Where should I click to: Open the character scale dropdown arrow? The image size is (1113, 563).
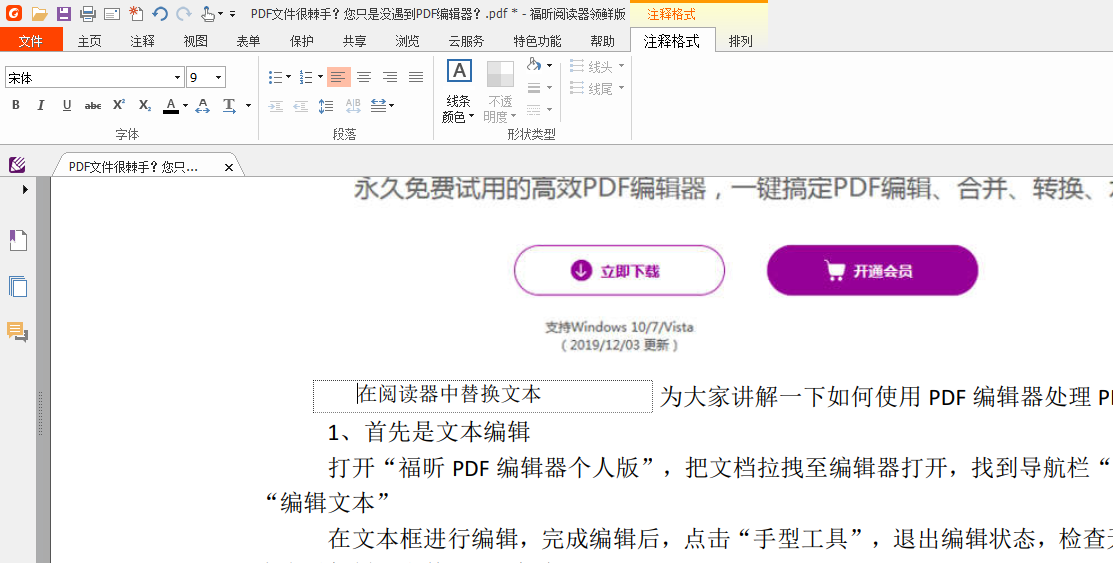click(x=248, y=106)
